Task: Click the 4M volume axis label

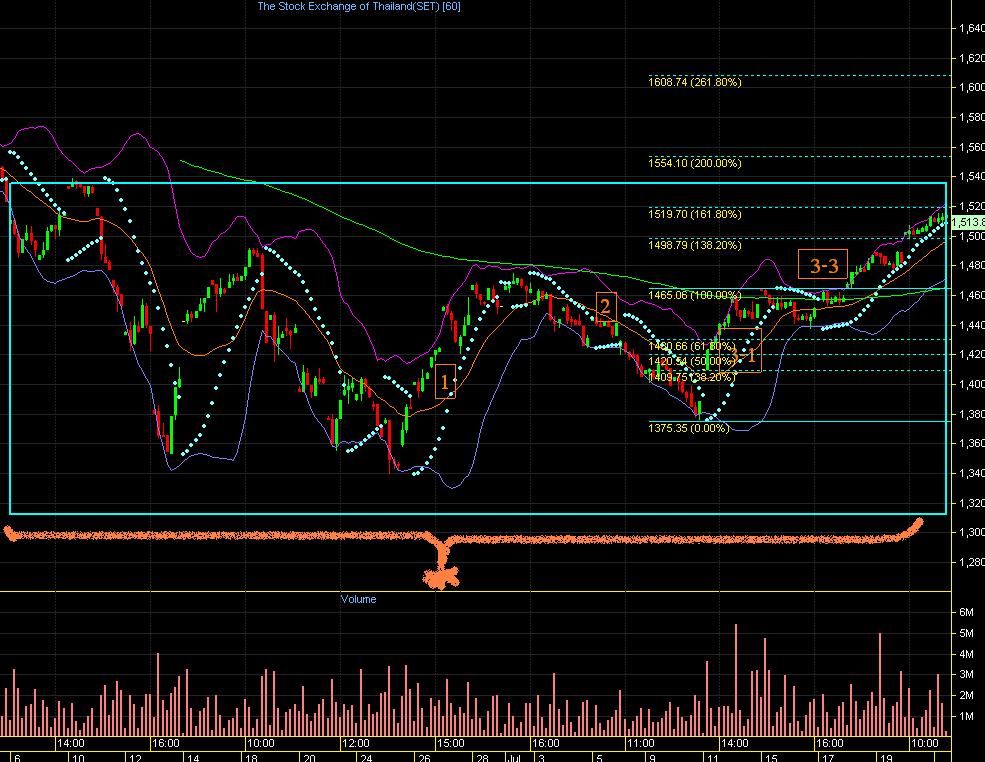Action: pyautogui.click(x=966, y=654)
